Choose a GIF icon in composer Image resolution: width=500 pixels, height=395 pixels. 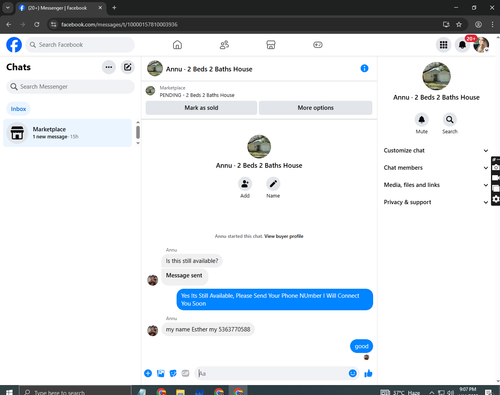pos(185,373)
